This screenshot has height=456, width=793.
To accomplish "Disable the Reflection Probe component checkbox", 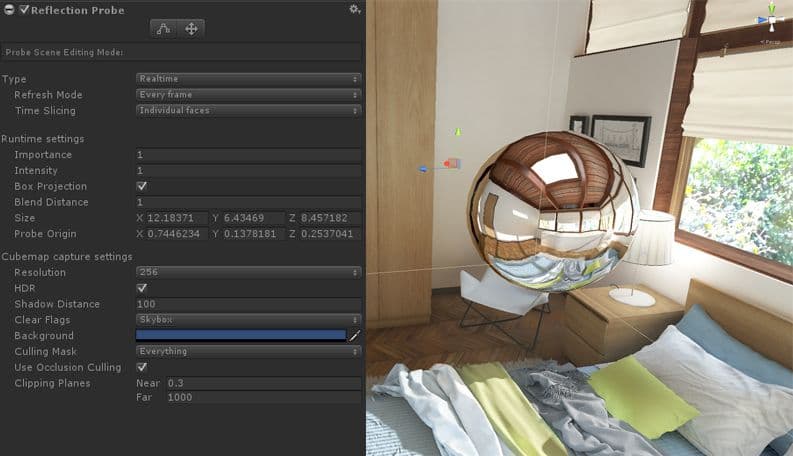I will pyautogui.click(x=24, y=9).
